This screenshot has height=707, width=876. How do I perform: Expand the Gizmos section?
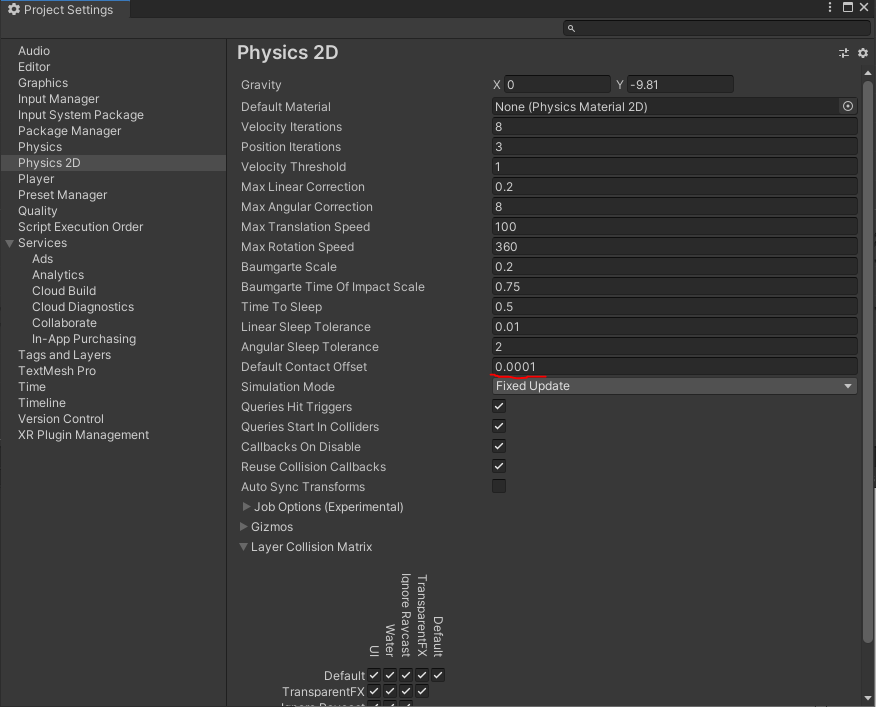tap(244, 526)
